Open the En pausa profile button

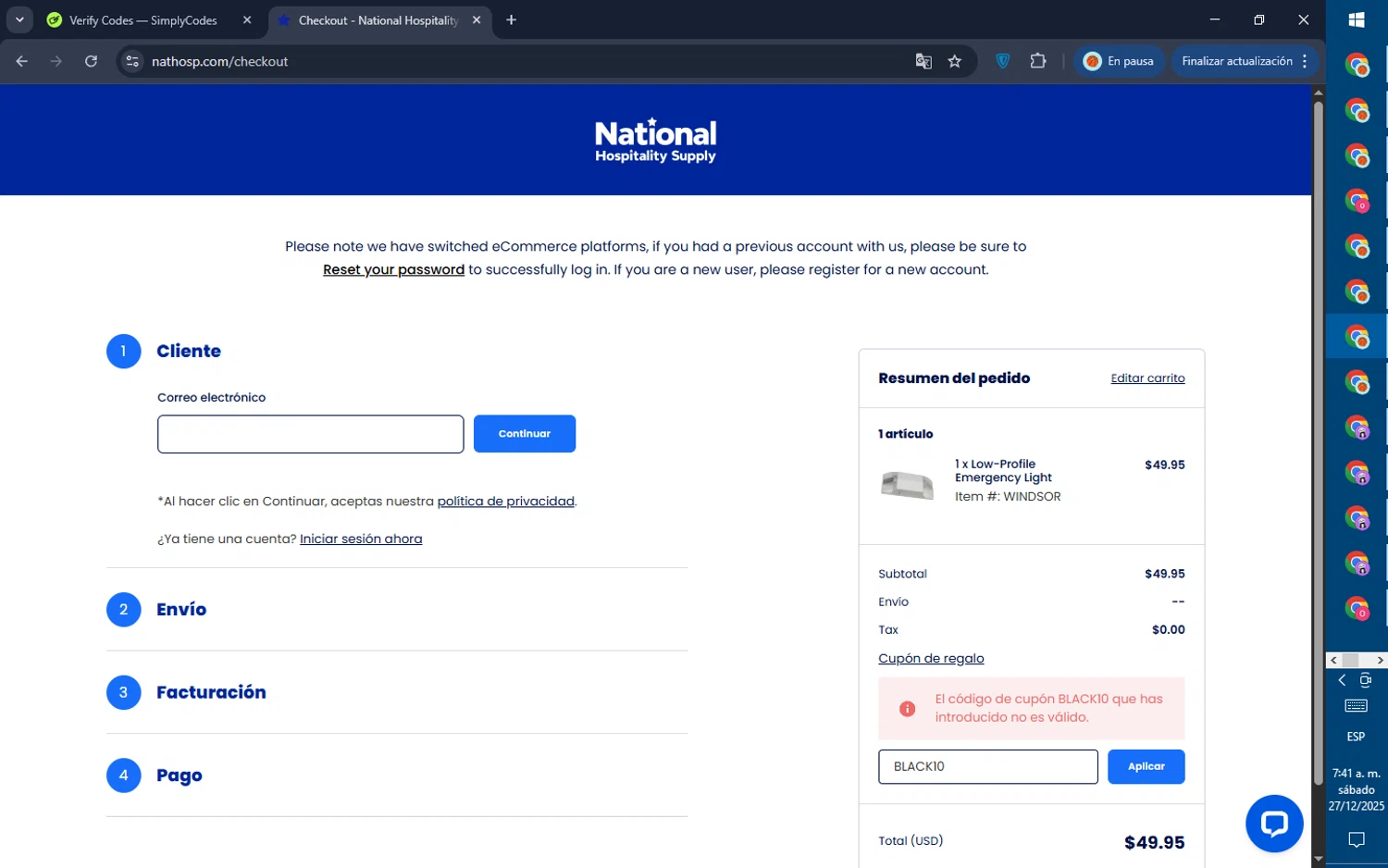[1119, 61]
